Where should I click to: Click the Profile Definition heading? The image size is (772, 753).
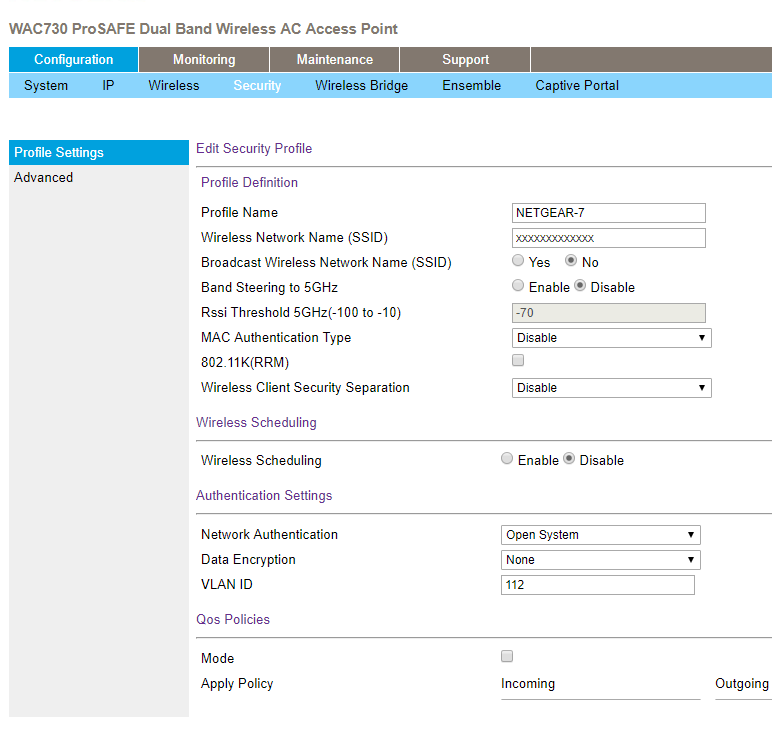pos(250,183)
